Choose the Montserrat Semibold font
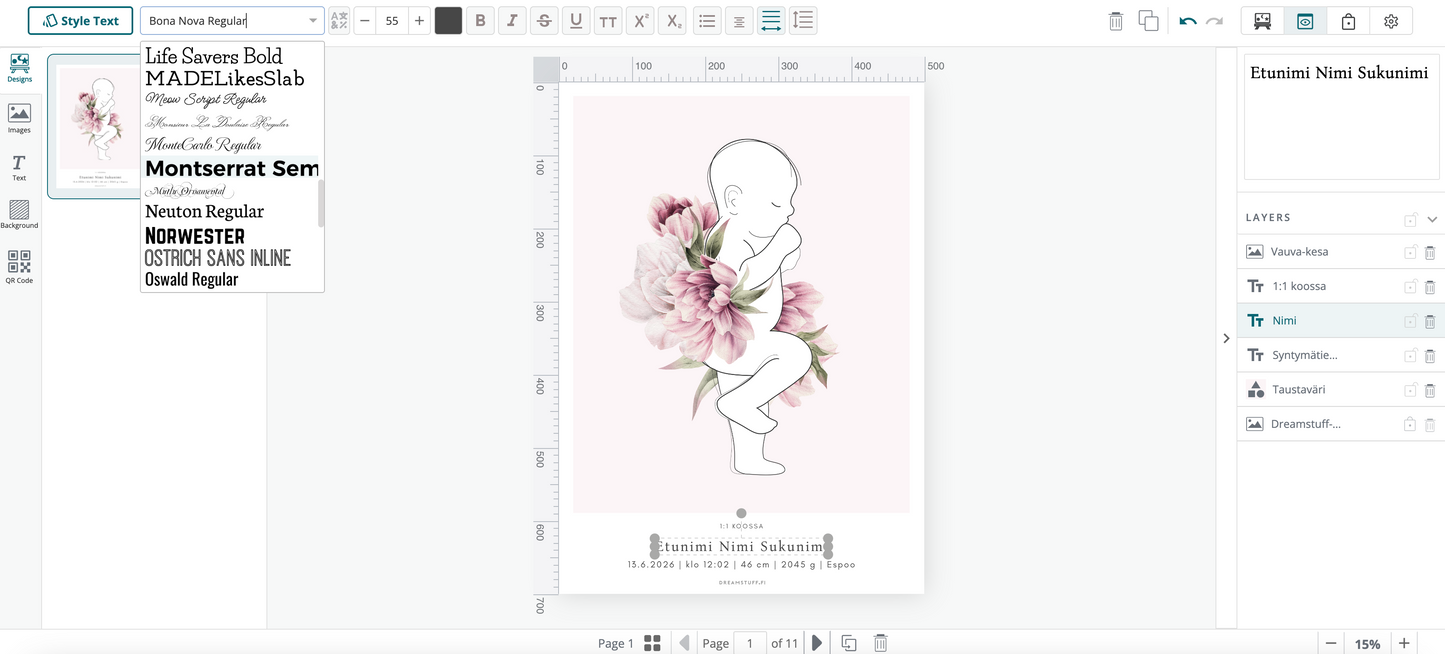 (231, 168)
